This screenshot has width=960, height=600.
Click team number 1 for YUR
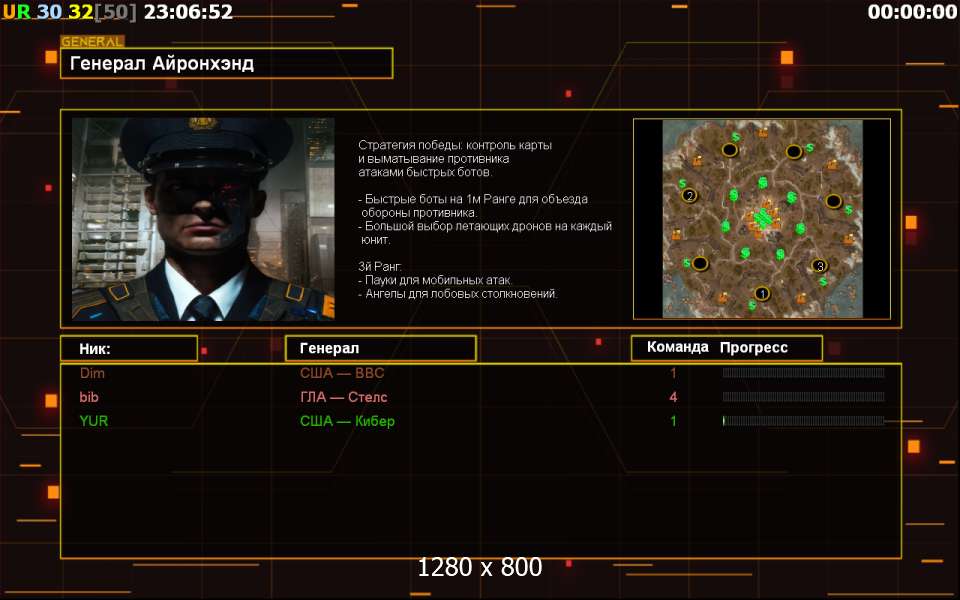click(x=673, y=421)
